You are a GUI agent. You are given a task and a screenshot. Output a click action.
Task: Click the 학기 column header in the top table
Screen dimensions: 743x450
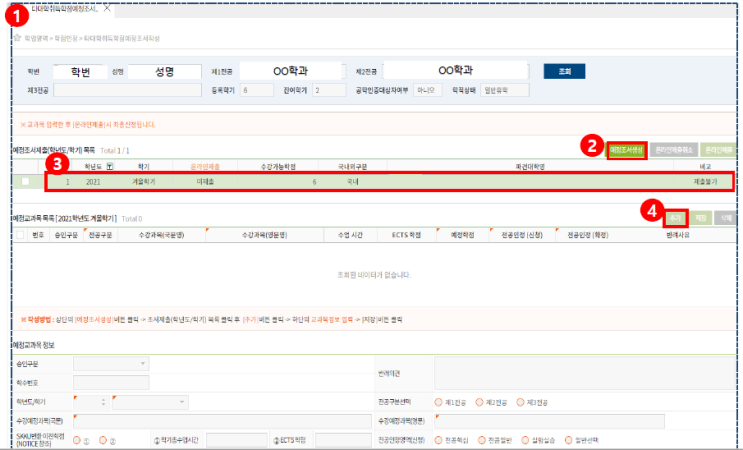coord(144,166)
